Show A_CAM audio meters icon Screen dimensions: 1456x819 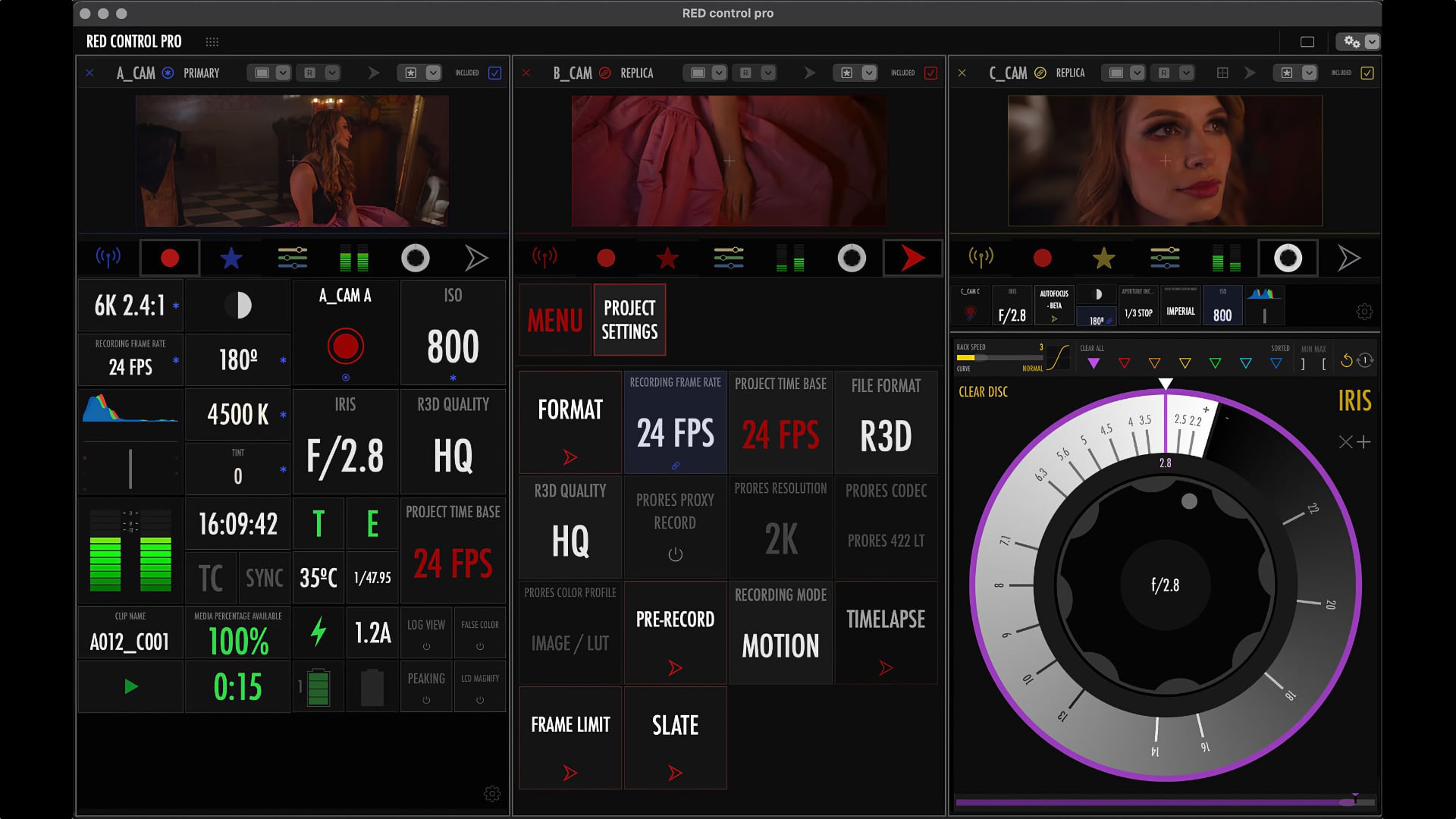(354, 258)
